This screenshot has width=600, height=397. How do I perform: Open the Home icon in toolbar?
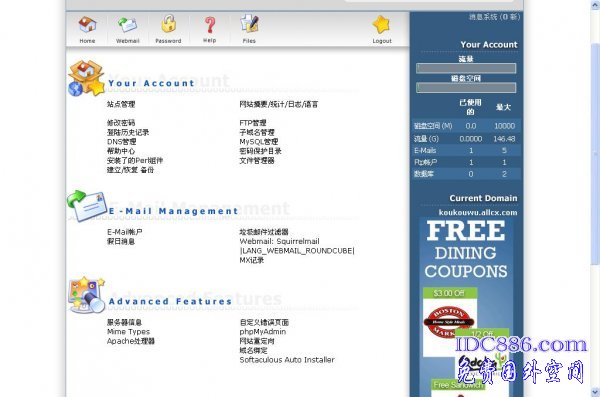(87, 25)
